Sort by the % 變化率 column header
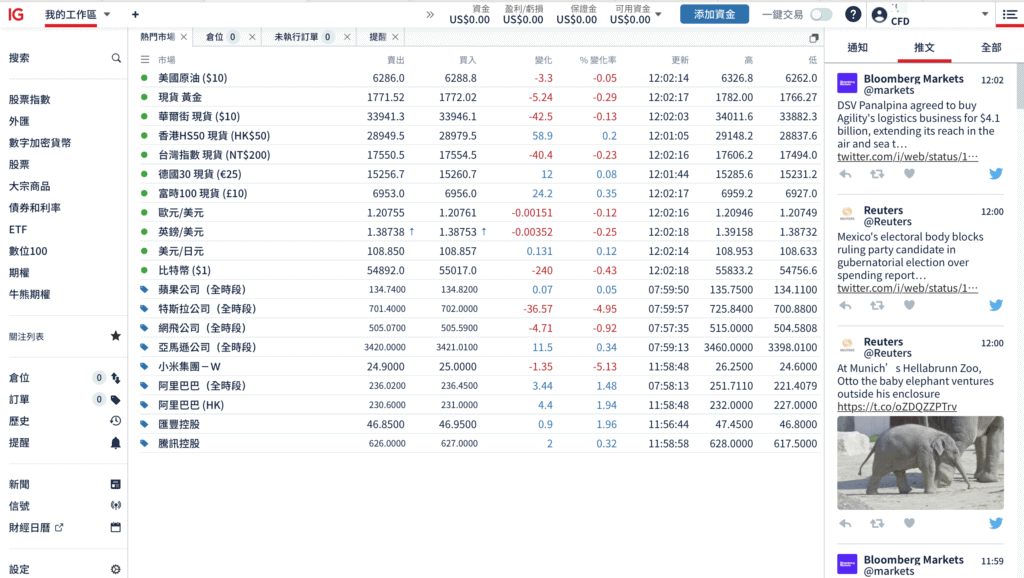The image size is (1024, 578). [x=598, y=60]
